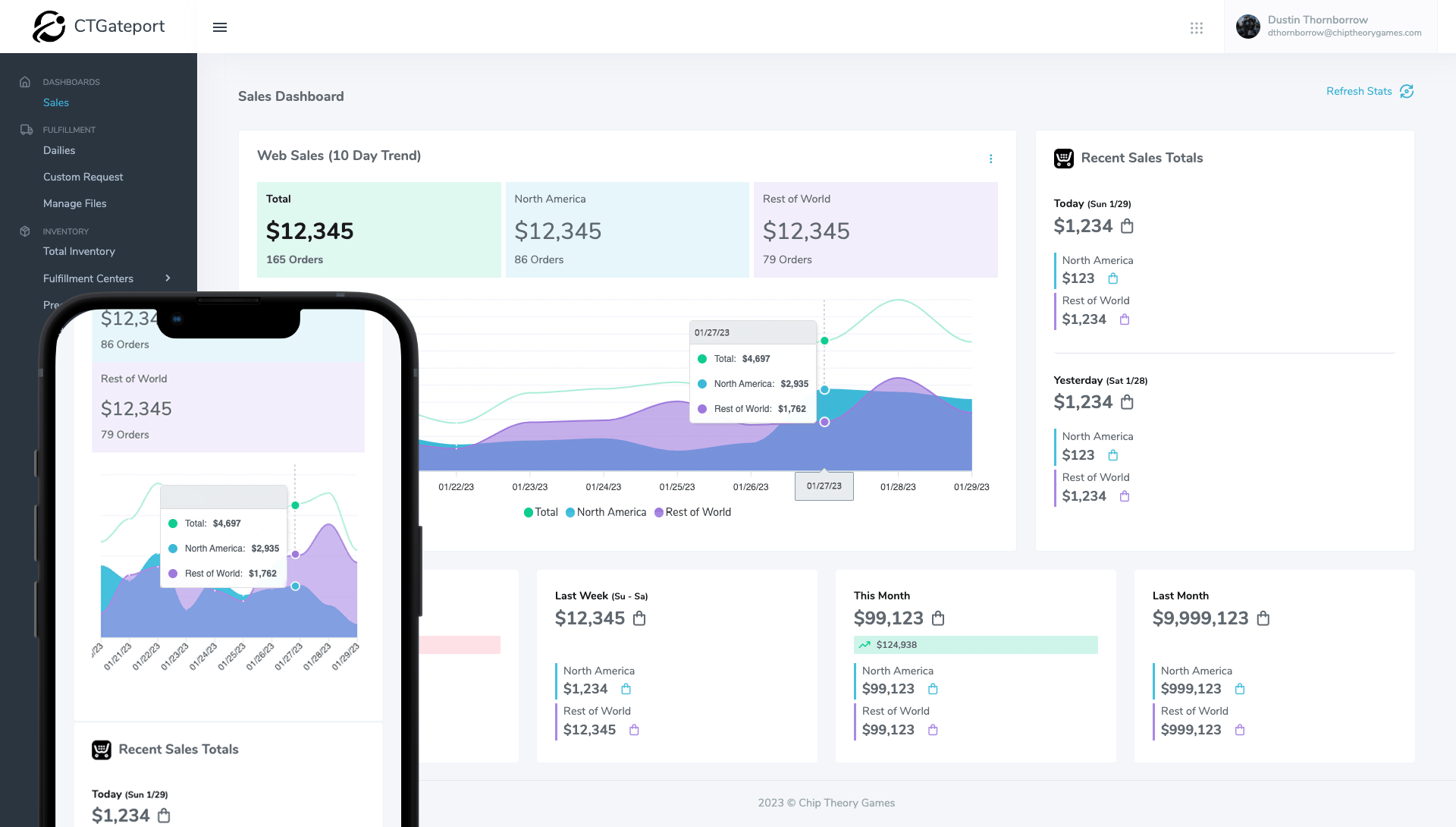Click dthornborrow@chiptheorygames.com email text

pos(1345,33)
